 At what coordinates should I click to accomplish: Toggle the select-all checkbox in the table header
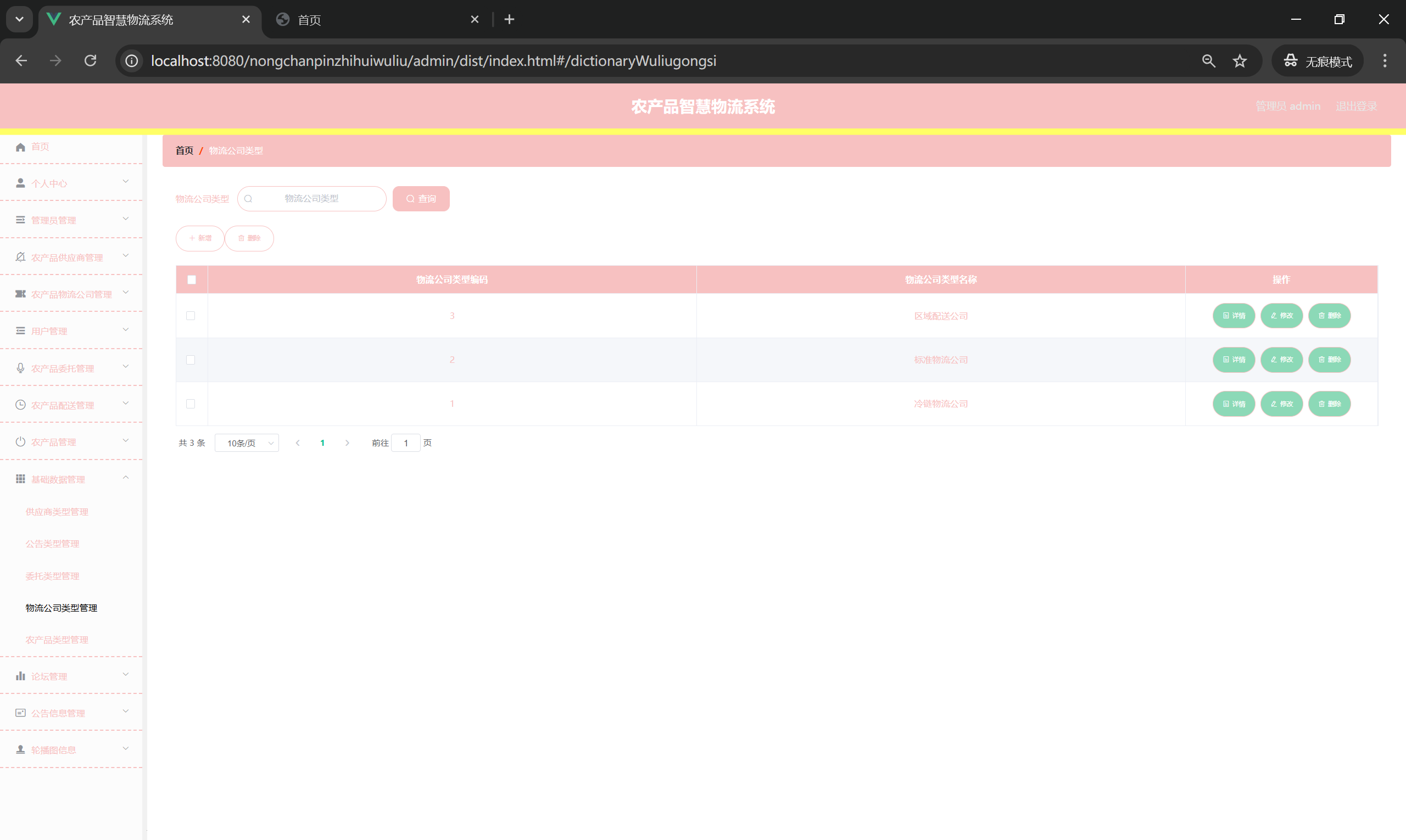(x=191, y=279)
